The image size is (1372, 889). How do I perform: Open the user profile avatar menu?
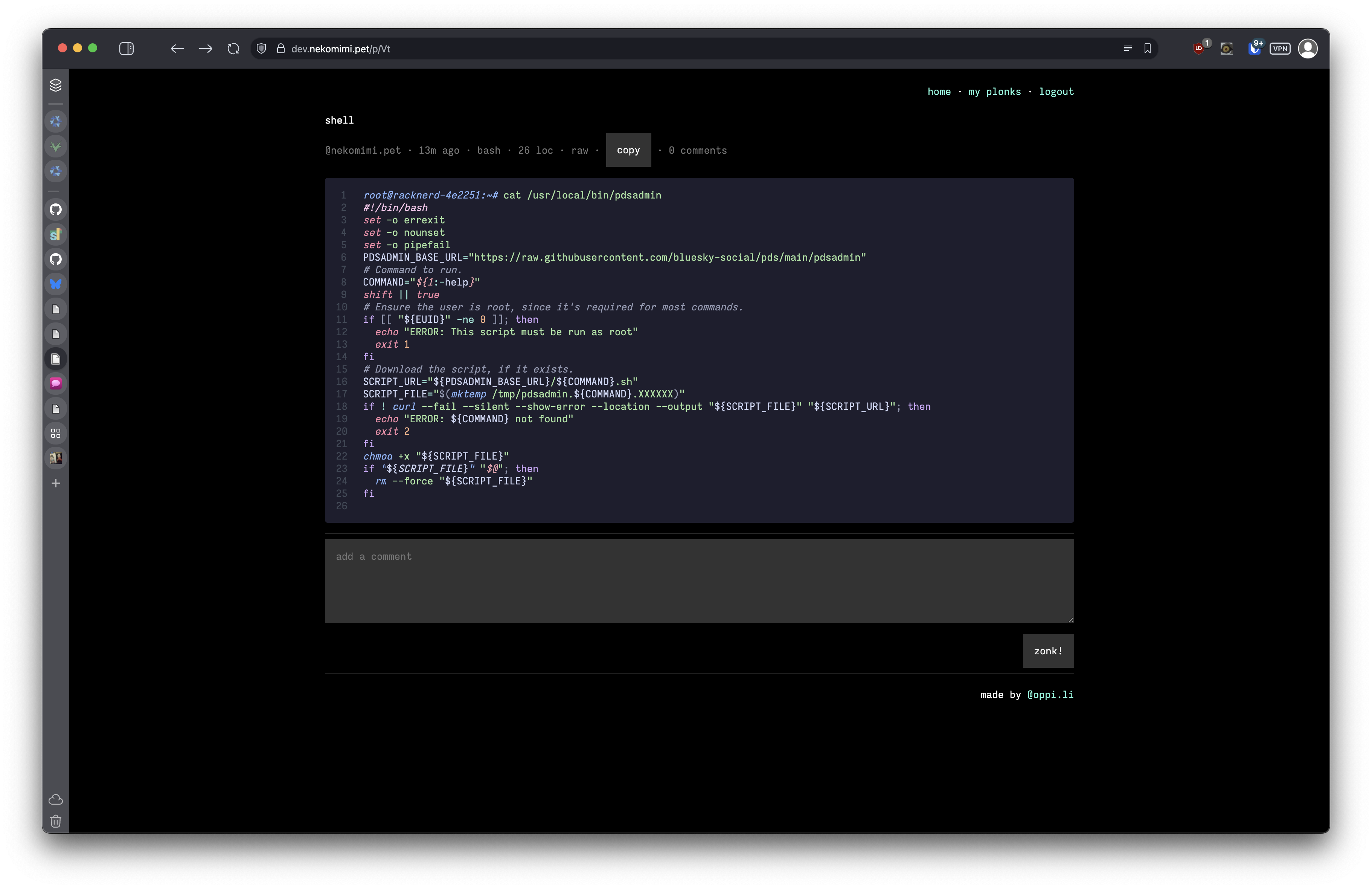[1308, 49]
